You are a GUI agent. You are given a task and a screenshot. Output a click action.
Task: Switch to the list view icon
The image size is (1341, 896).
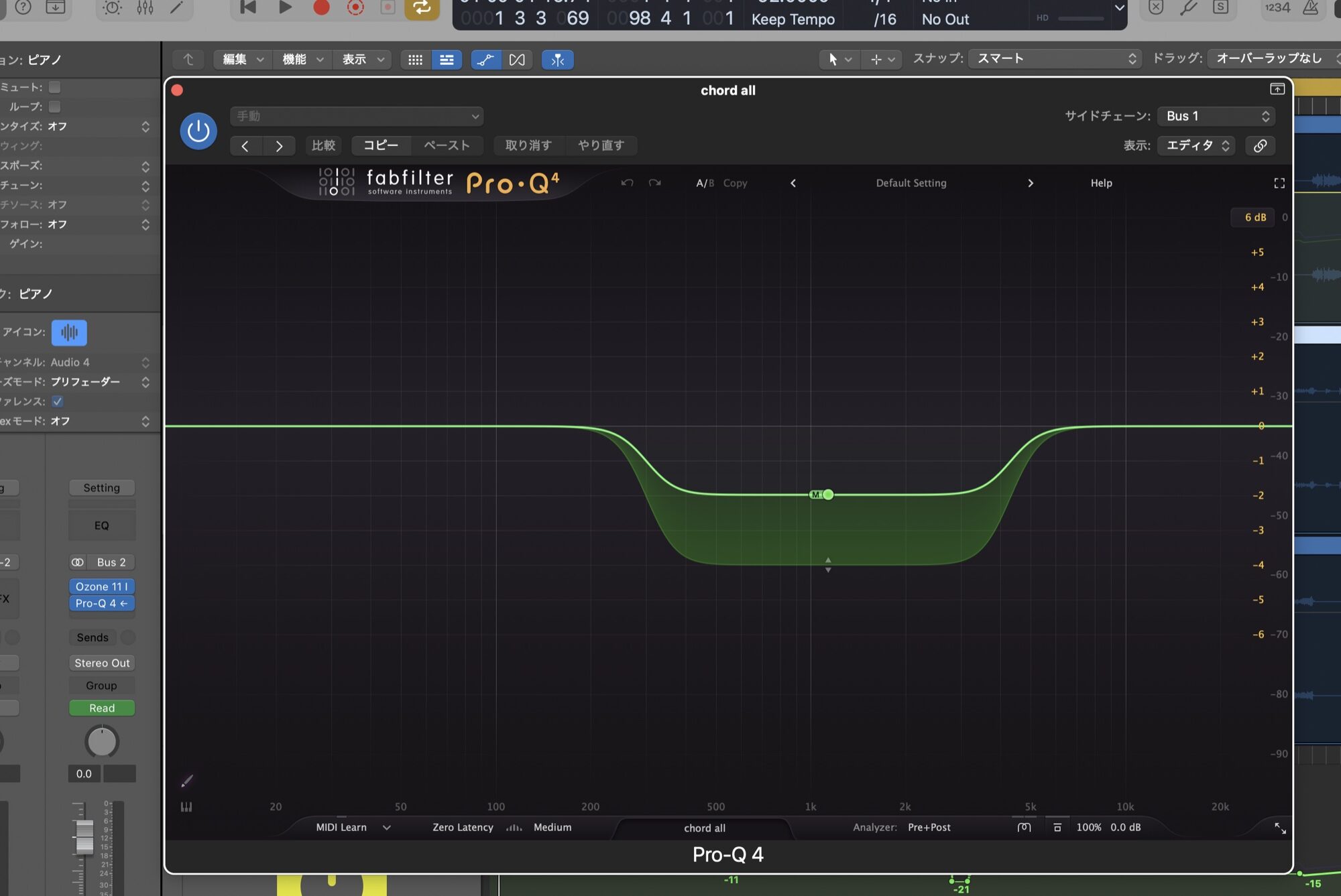click(447, 60)
